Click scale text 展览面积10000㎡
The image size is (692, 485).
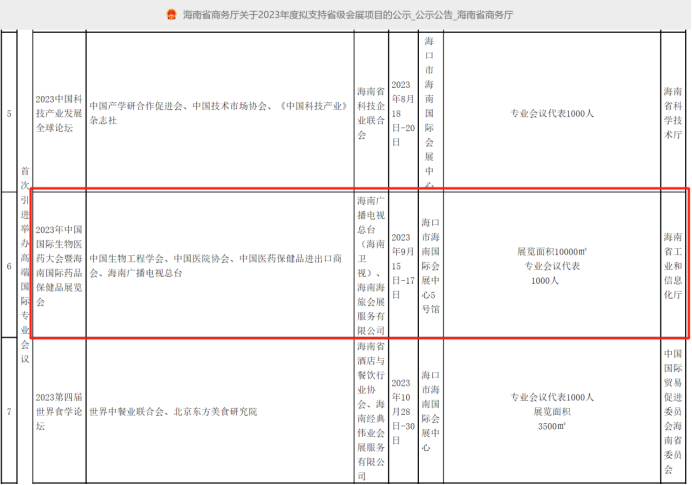(552, 252)
